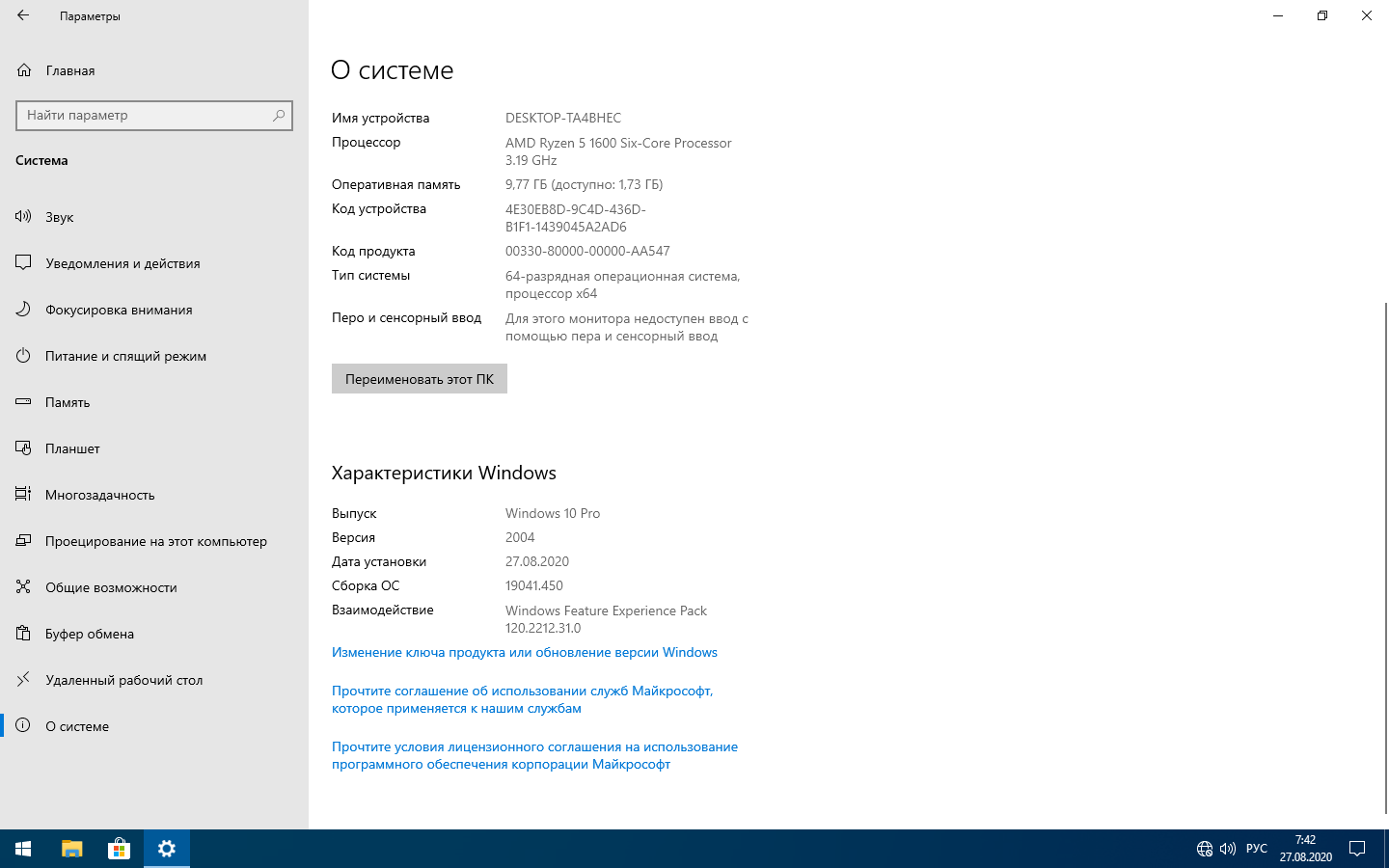Open the Буфер обмена clipboard icon
Screen dimensions: 1389x868
(x=23, y=633)
